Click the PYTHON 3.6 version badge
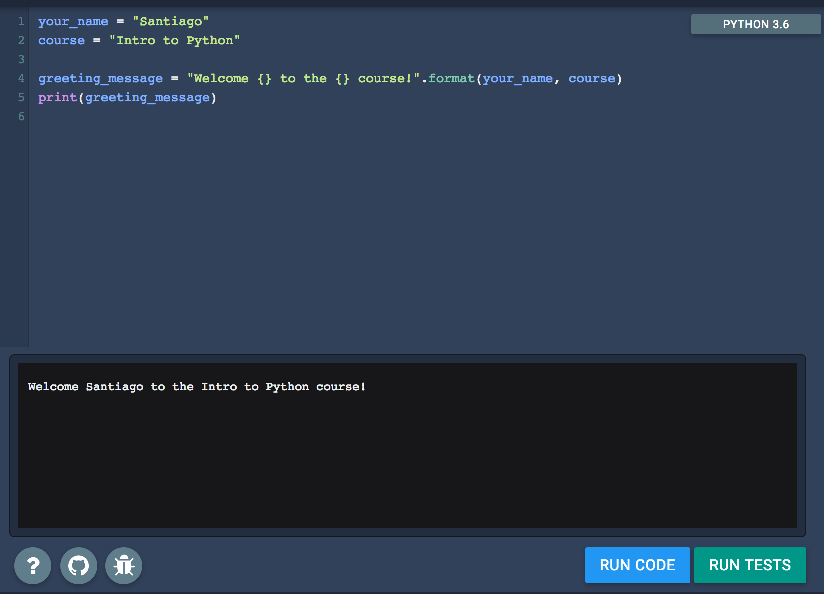This screenshot has width=824, height=594. point(756,24)
